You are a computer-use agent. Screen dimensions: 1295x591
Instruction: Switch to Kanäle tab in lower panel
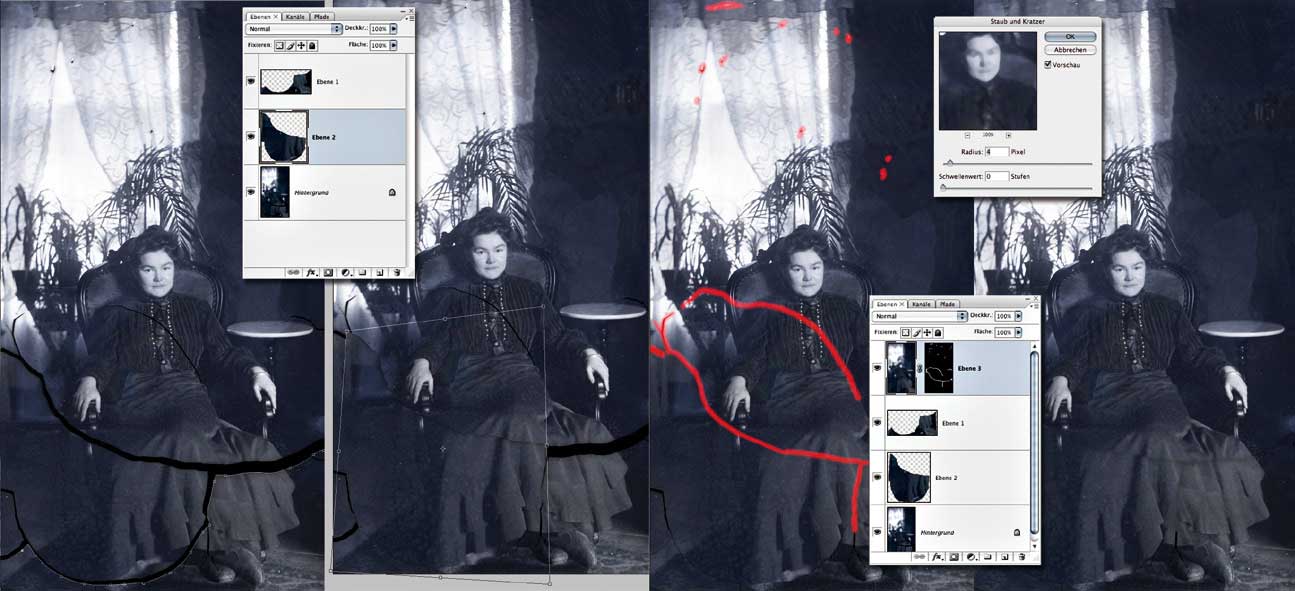tap(921, 304)
